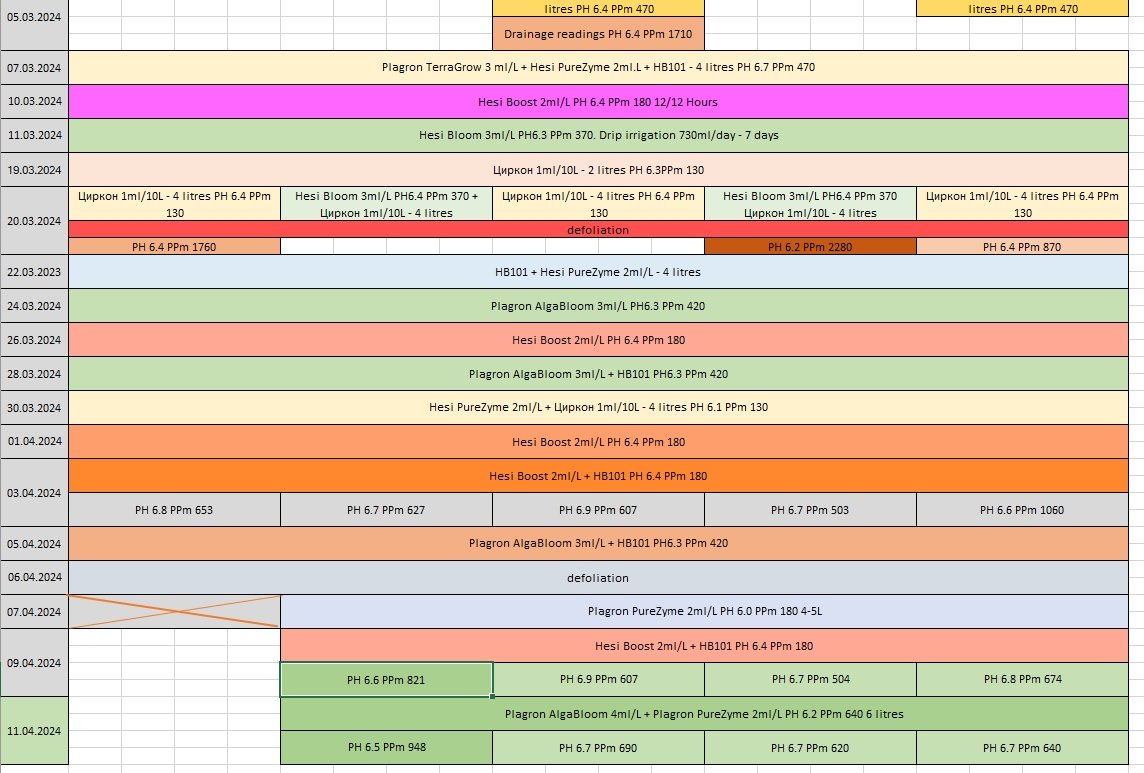
Task: Click the red defoliation row on 20.03.2024
Action: point(598,229)
